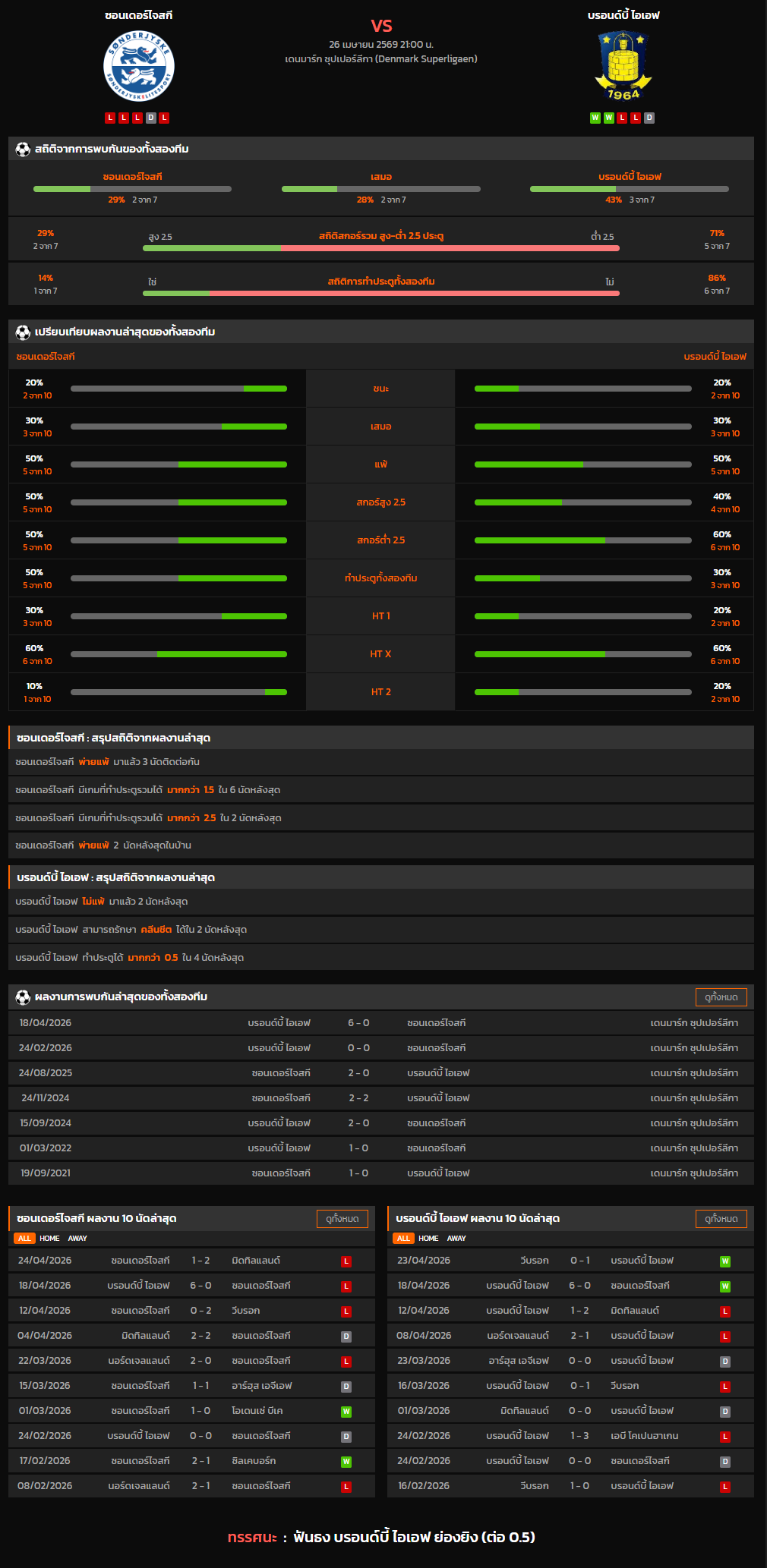Click the red L badge for 24/04/2026 match
Viewport: 767px width, 1568px height.
346,1261
